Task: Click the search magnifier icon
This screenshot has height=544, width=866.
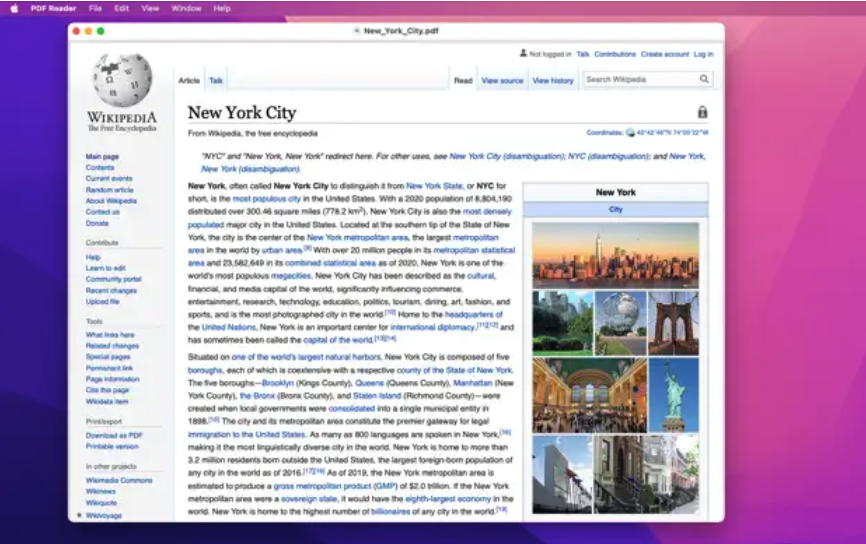Action: pos(704,79)
